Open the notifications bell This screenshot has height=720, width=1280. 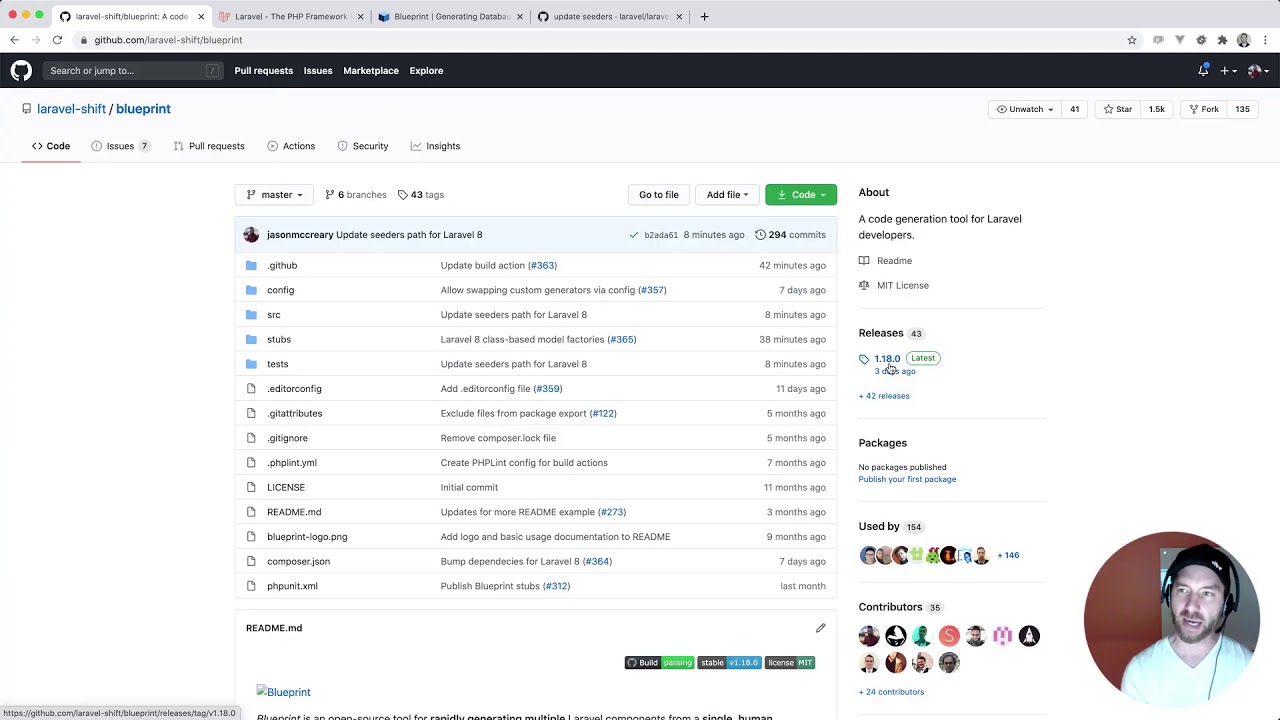pos(1203,70)
